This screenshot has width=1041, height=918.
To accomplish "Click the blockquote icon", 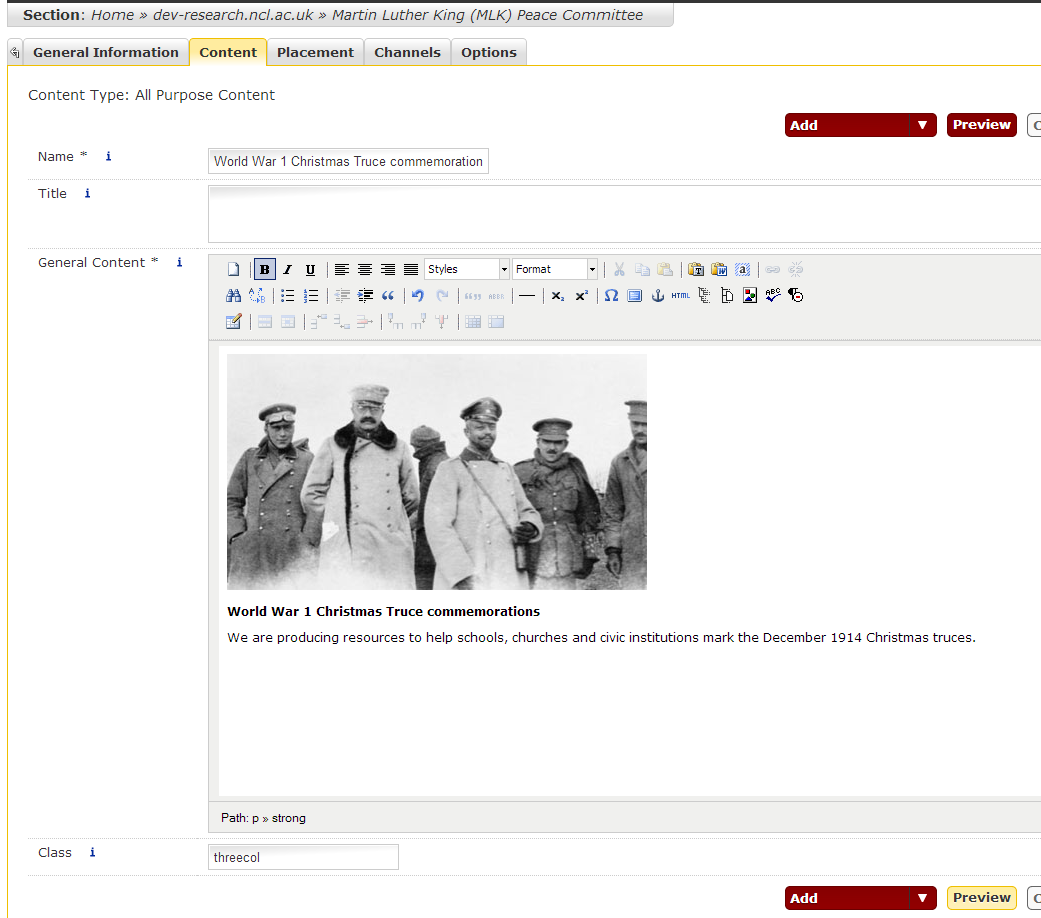I will click(x=388, y=295).
